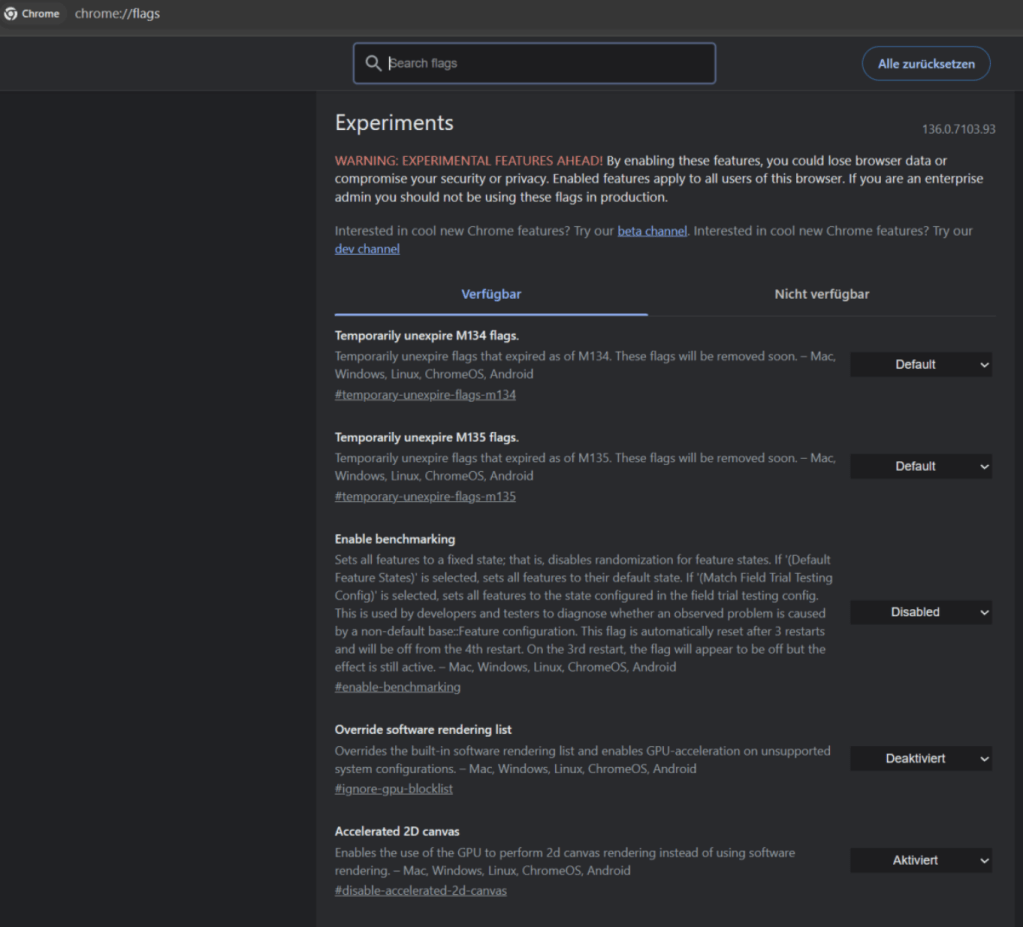Click the magnifying glass search icon
The image size is (1023, 927).
[x=373, y=63]
